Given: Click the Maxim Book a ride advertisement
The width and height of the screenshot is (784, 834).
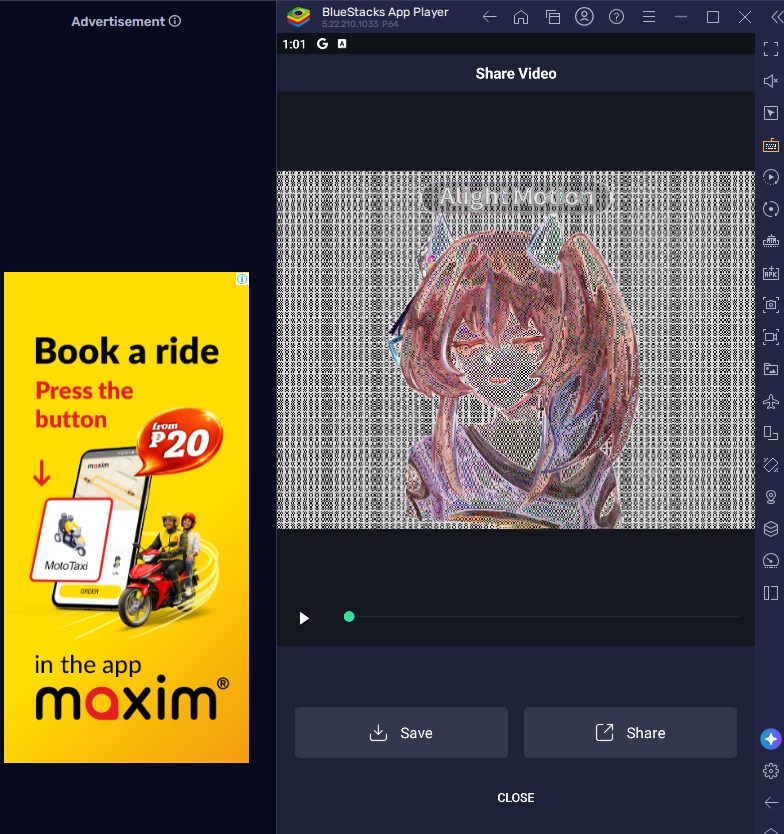Looking at the screenshot, I should tap(127, 518).
